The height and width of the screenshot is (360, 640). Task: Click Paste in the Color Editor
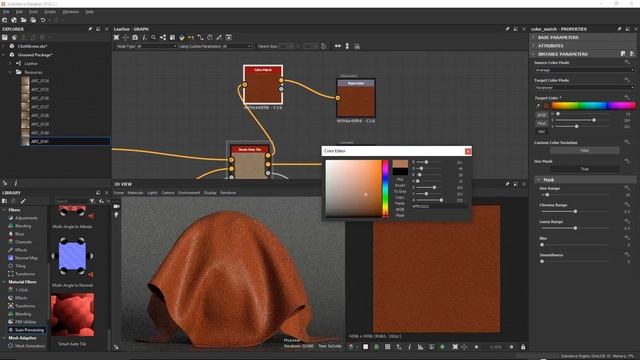point(400,203)
